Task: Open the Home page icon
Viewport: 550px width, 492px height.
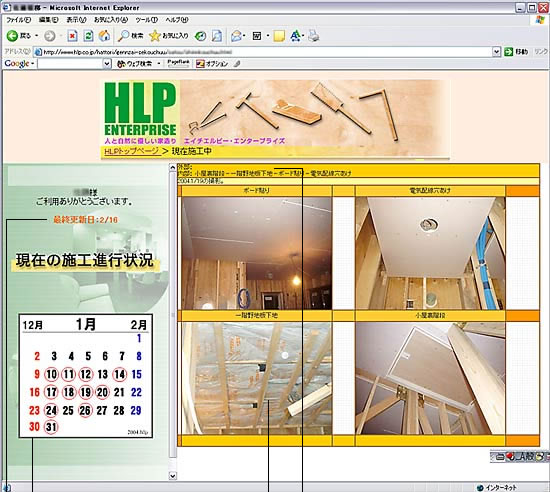Action: [x=104, y=36]
